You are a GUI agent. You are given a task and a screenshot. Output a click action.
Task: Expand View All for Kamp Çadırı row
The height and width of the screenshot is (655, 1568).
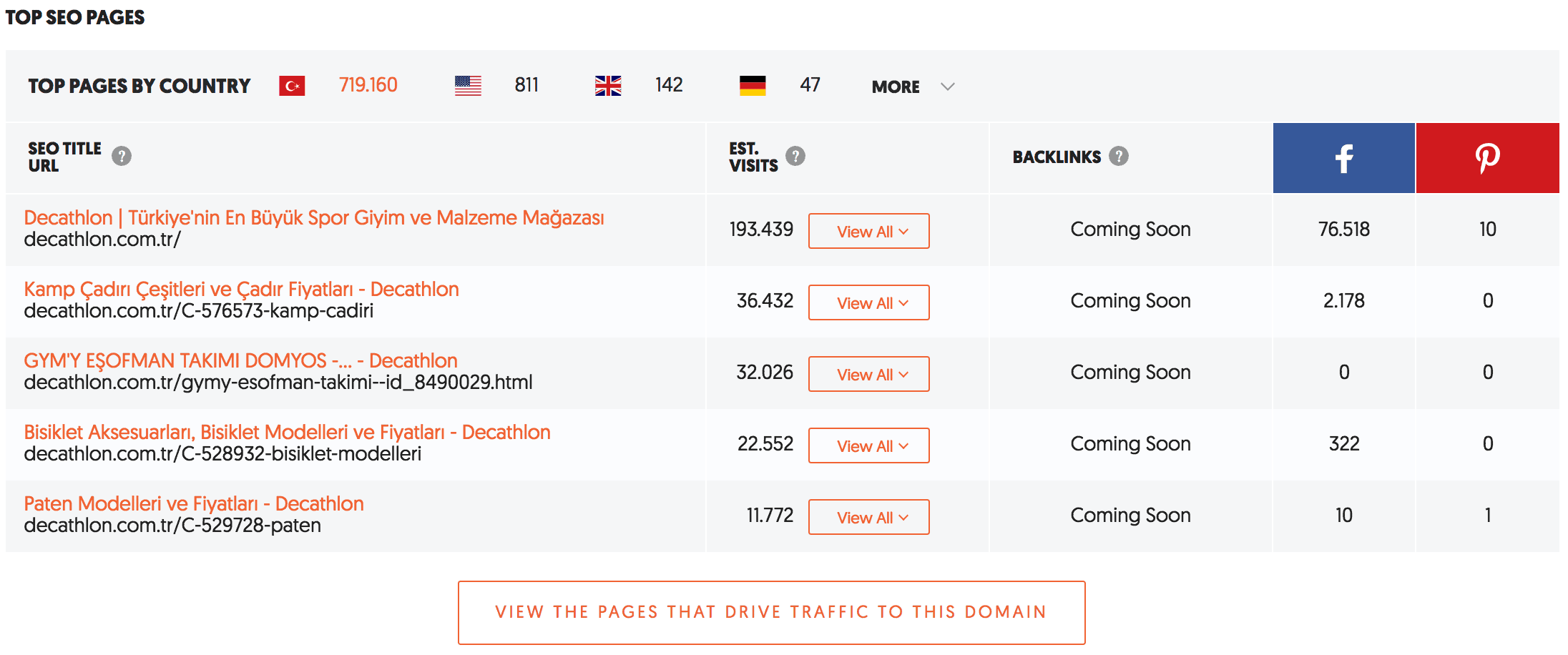[x=869, y=302]
